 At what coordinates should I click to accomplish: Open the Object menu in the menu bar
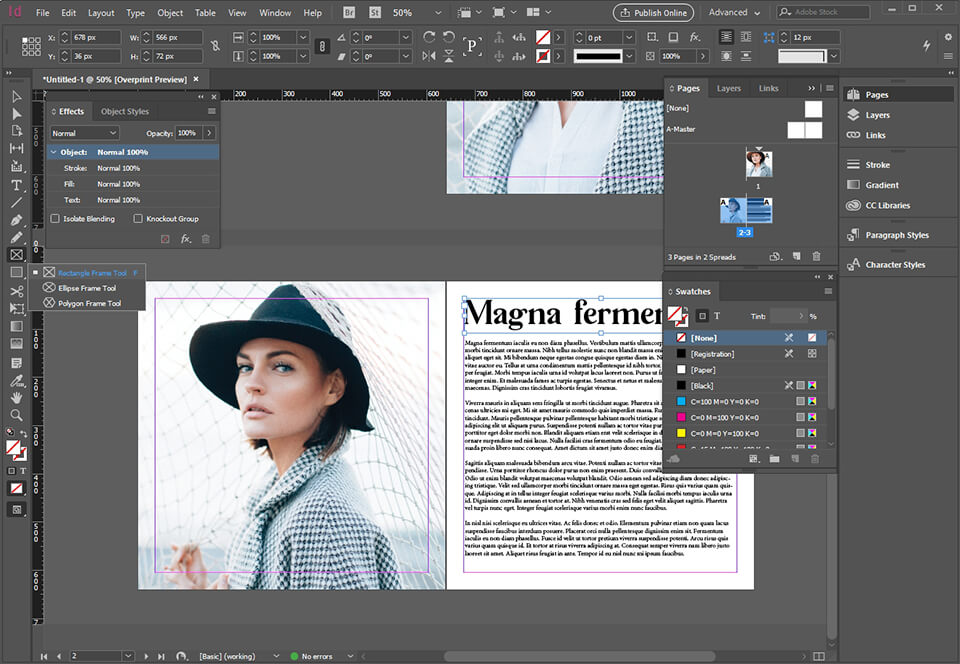coord(170,13)
